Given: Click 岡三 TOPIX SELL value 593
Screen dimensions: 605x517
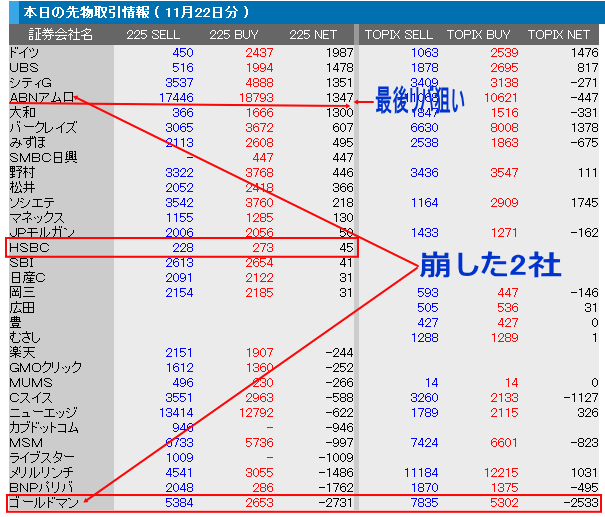Looking at the screenshot, I should coord(428,293).
